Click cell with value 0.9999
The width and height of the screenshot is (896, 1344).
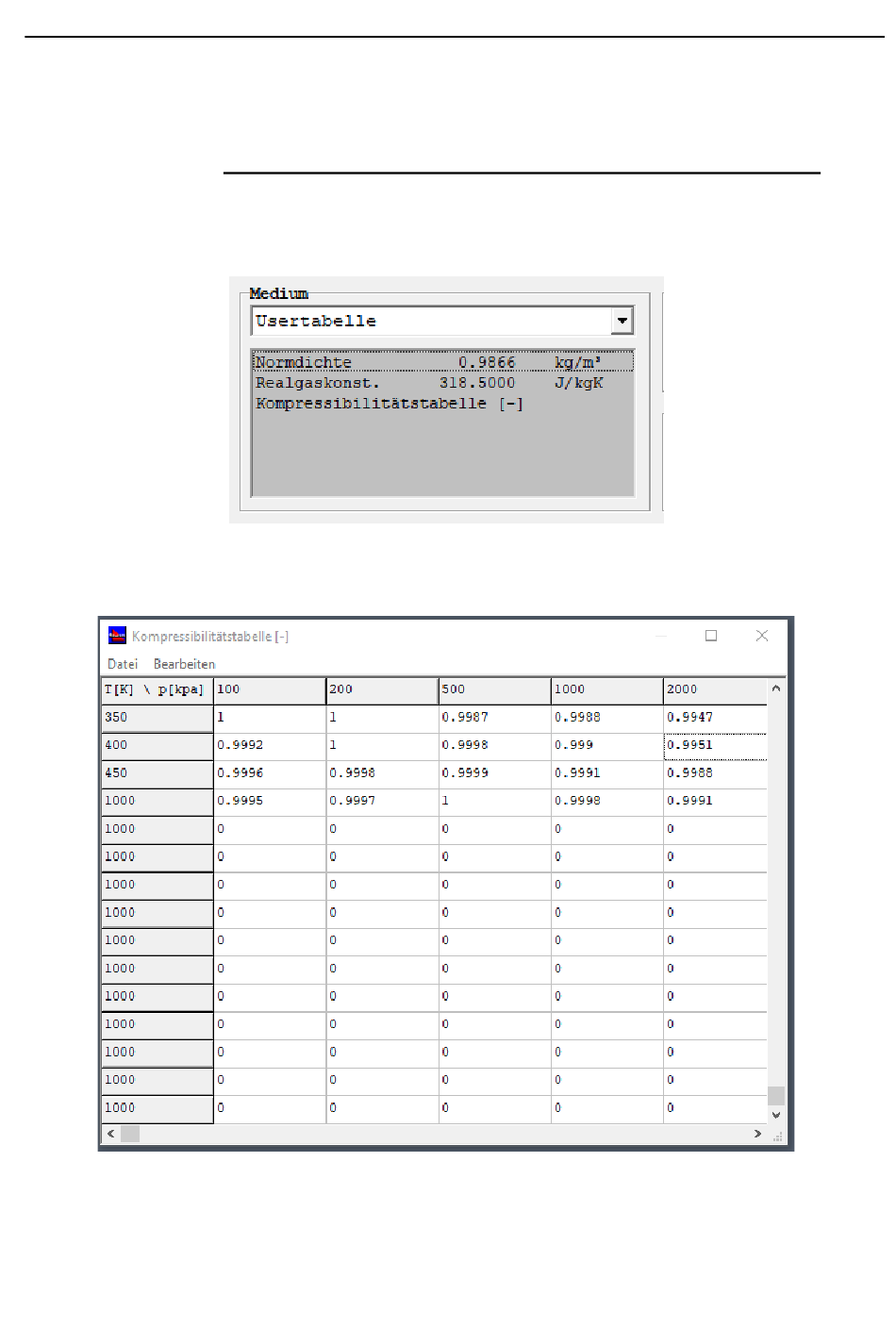tap(494, 773)
